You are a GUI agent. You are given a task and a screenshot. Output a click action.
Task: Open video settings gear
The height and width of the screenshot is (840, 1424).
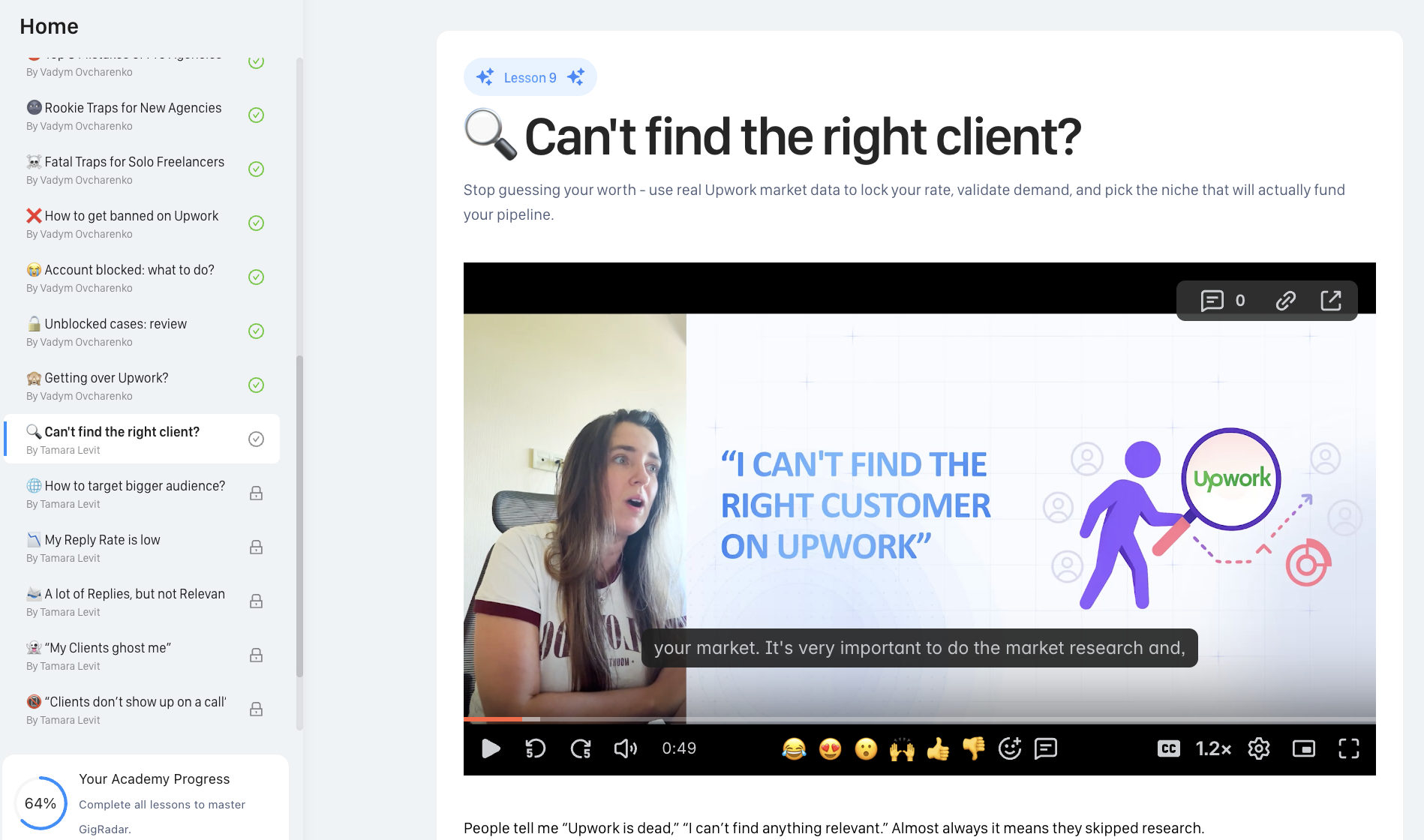[x=1259, y=748]
